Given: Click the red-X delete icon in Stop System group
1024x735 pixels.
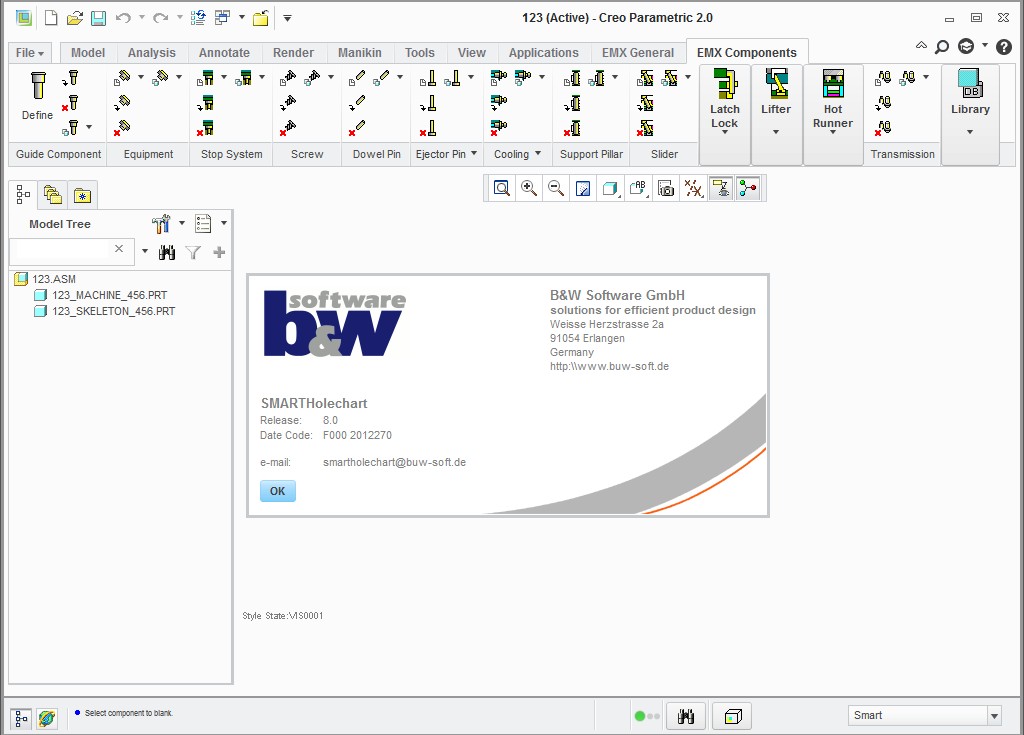Looking at the screenshot, I should click(x=205, y=128).
